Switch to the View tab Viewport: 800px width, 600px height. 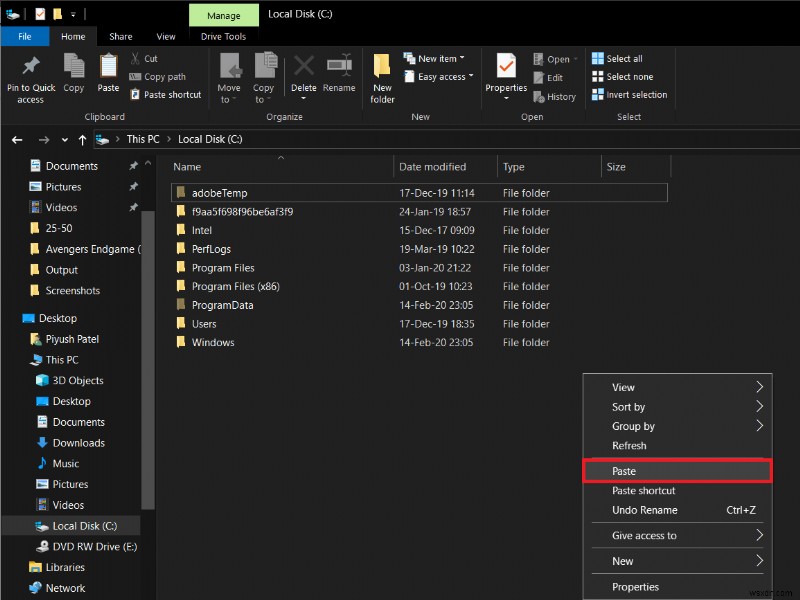[166, 36]
